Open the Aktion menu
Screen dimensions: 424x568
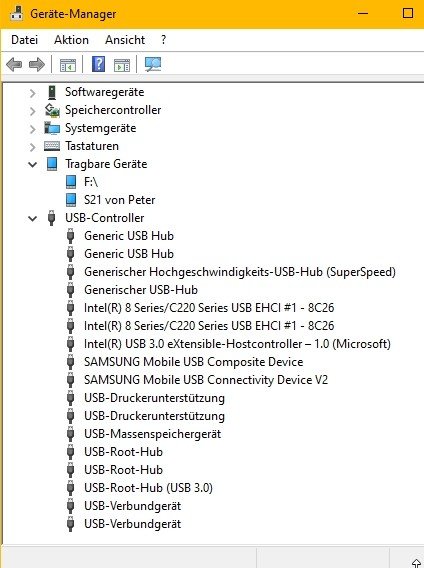(71, 39)
